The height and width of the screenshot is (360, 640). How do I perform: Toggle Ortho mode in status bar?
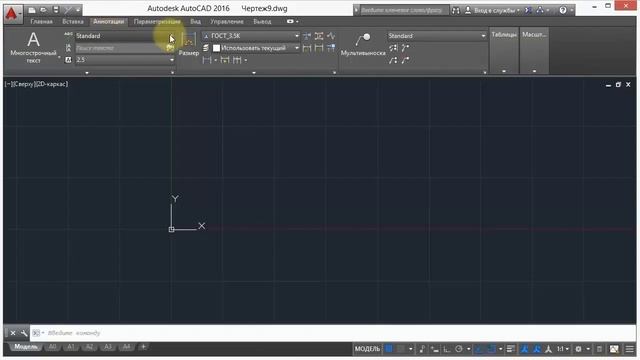coord(447,349)
